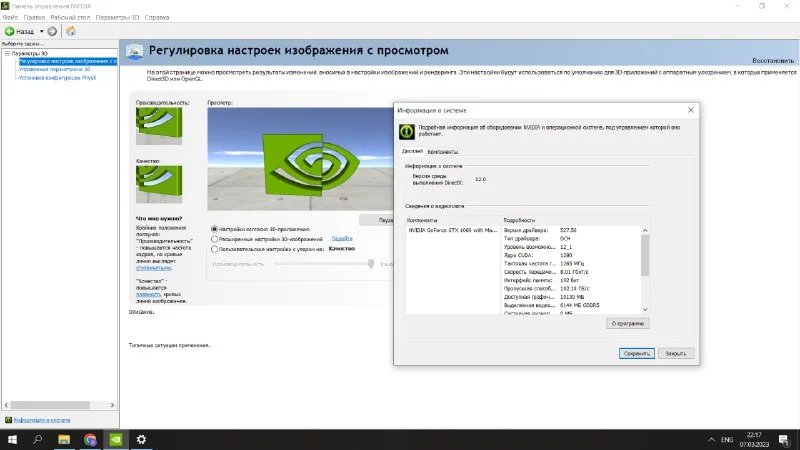Click the performance-quality slider handle
Screen dimensions: 800x450
coord(371,263)
